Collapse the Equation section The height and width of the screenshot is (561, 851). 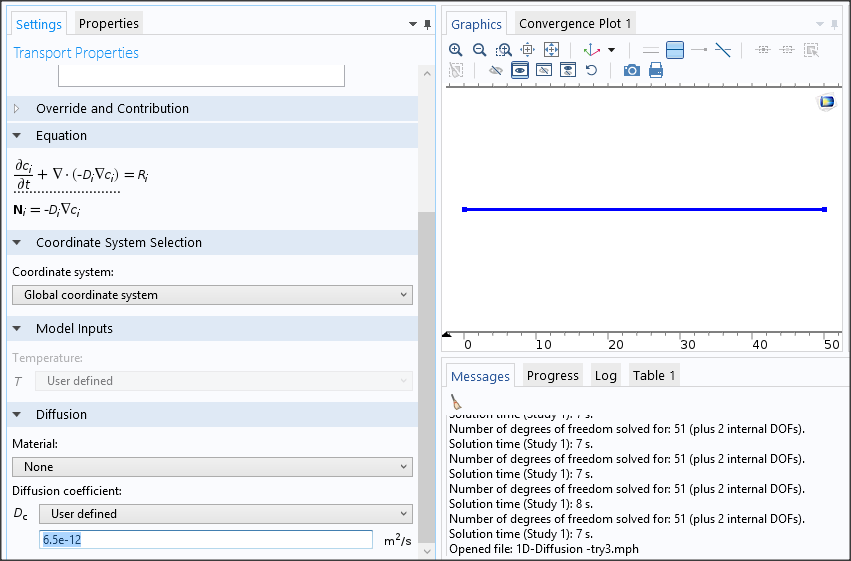tap(17, 136)
